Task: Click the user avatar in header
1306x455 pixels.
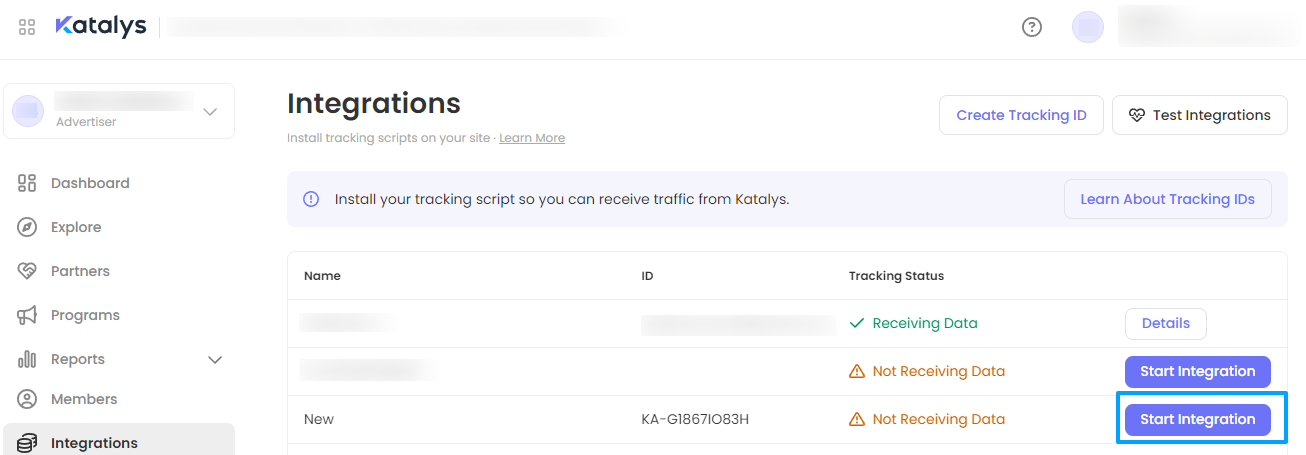Action: click(x=1088, y=27)
